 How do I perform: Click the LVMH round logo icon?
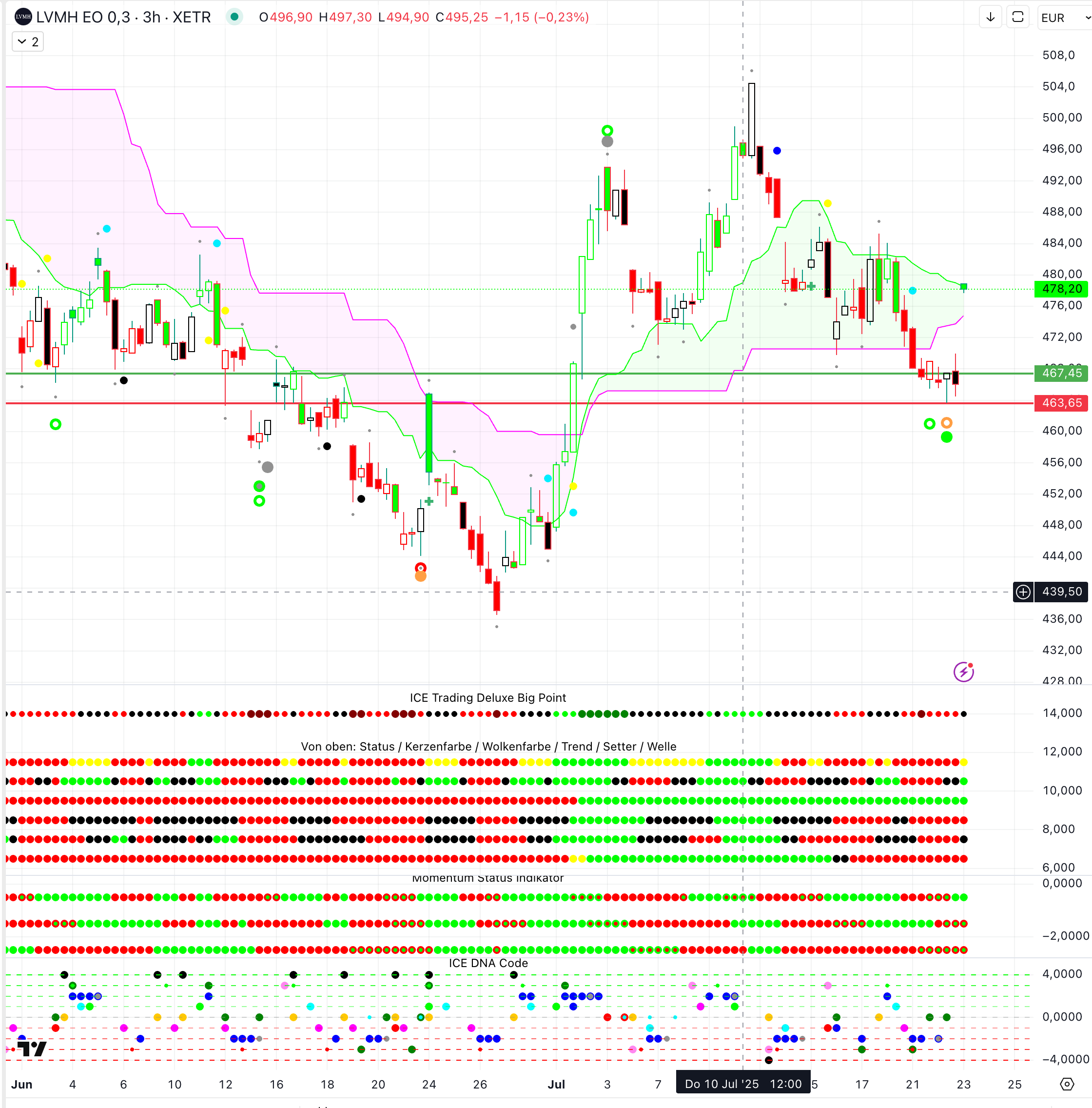[x=23, y=17]
